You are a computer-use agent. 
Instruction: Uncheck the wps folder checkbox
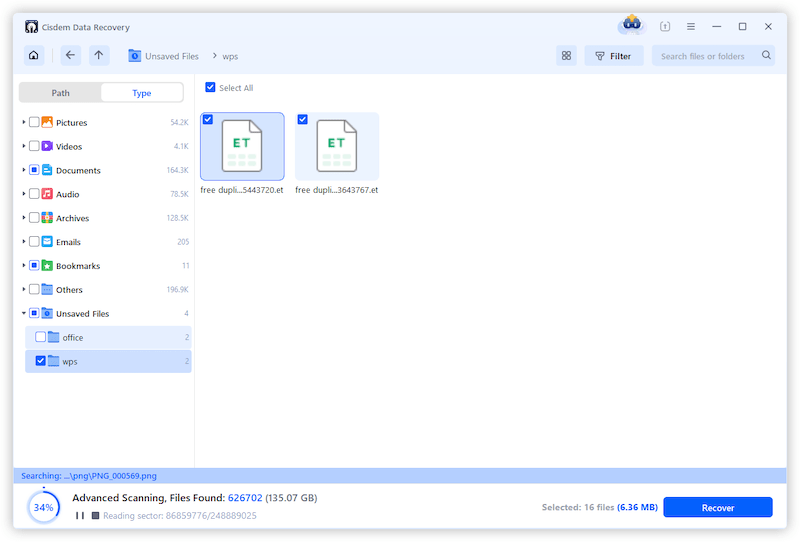40,361
